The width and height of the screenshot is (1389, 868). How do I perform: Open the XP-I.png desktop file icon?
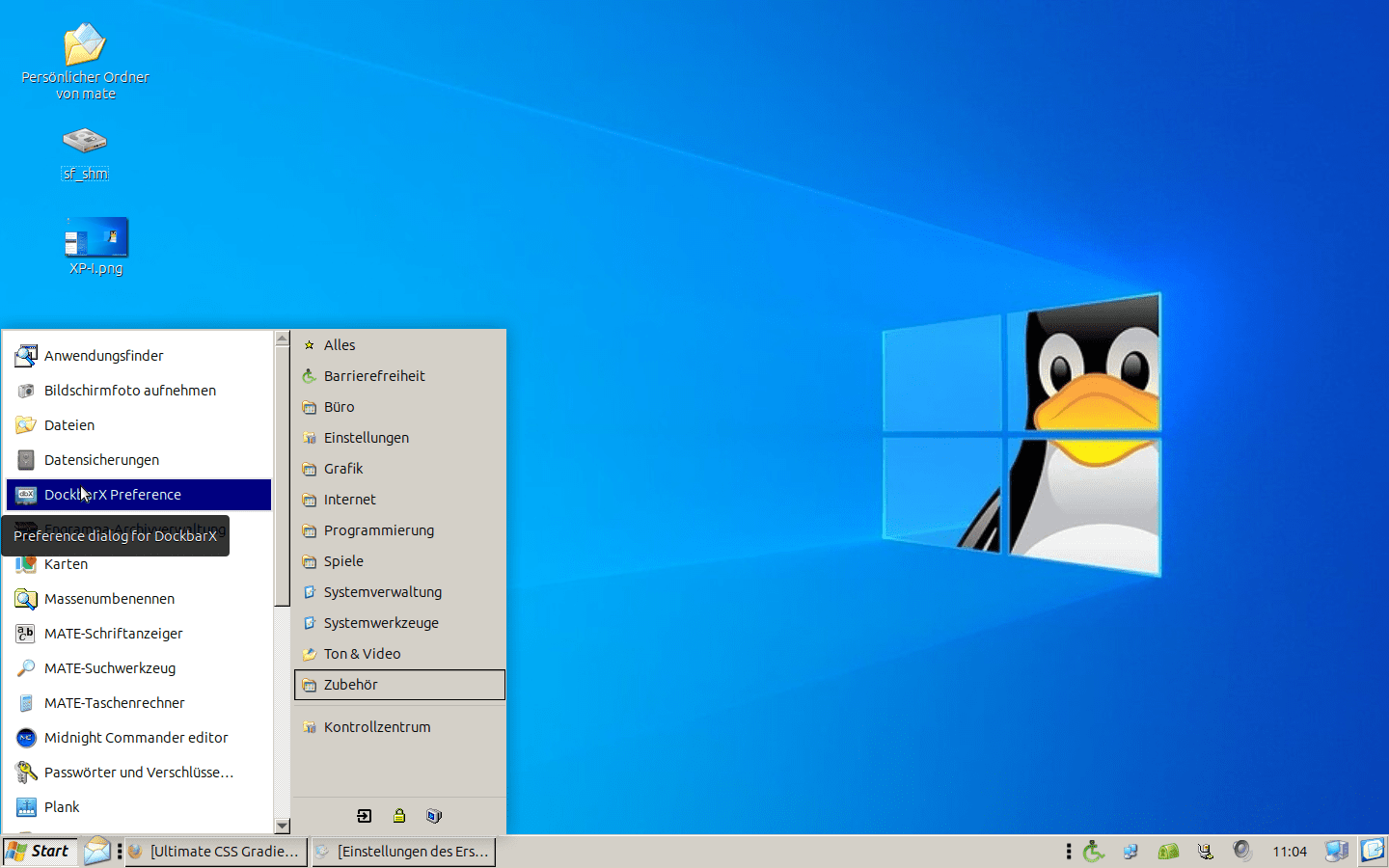click(x=96, y=246)
